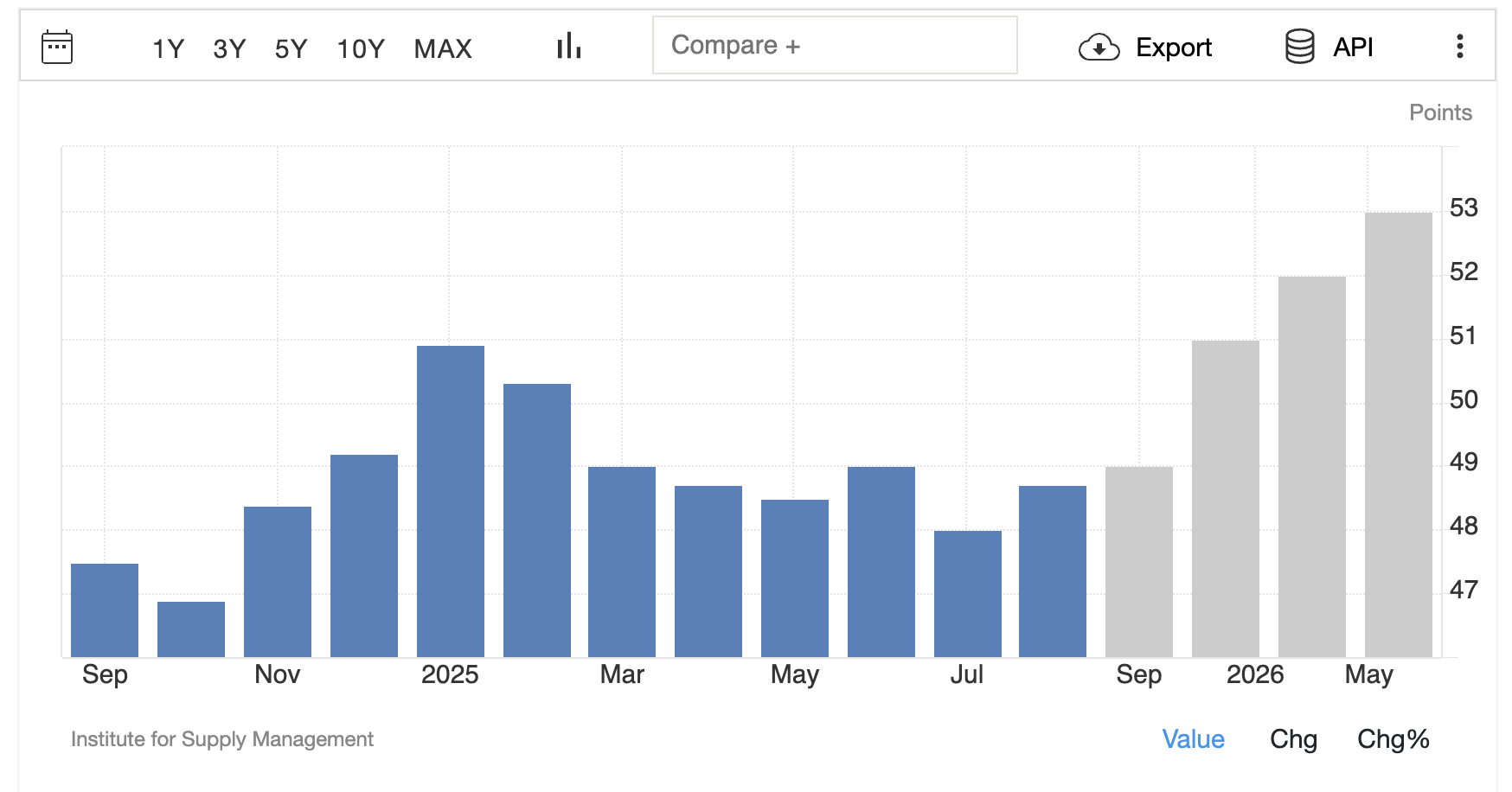1512x792 pixels.
Task: Toggle to the Chg view
Action: click(1293, 739)
